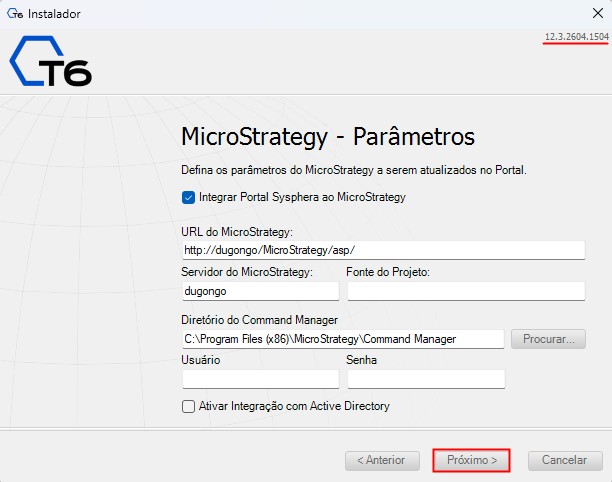The height and width of the screenshot is (482, 612).
Task: Select the Diretório do Command Manager field
Action: click(x=343, y=339)
